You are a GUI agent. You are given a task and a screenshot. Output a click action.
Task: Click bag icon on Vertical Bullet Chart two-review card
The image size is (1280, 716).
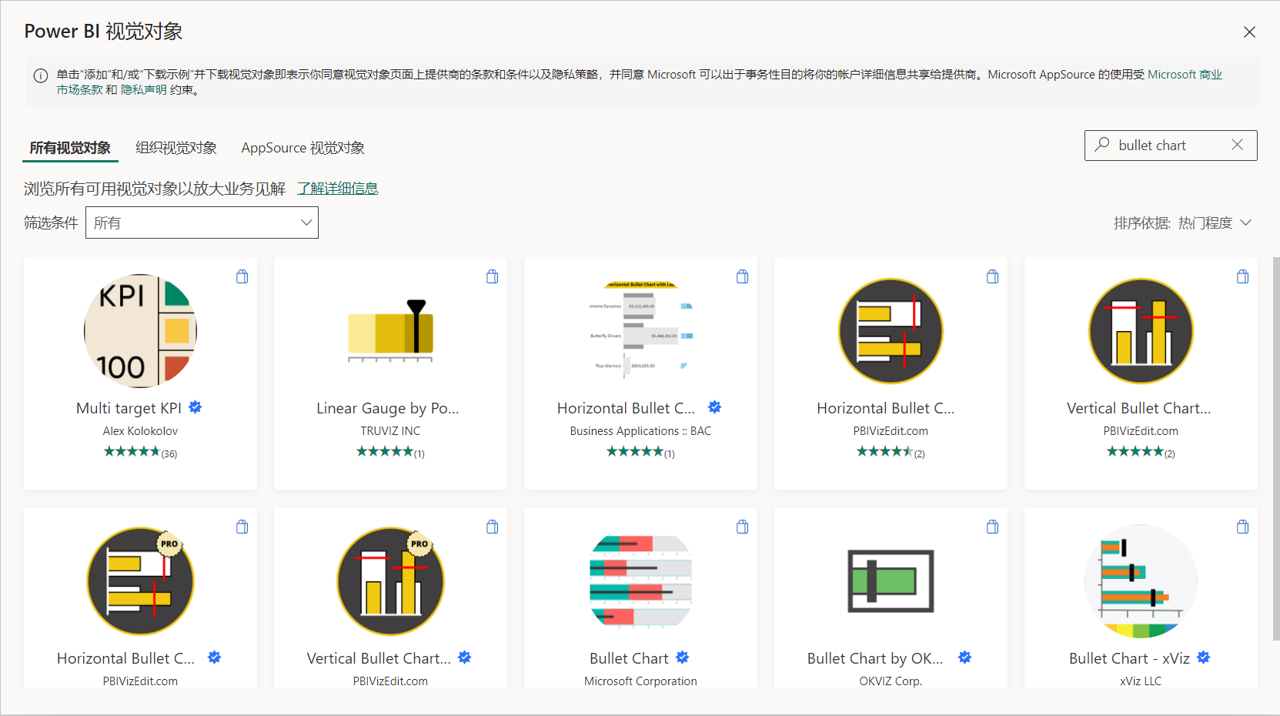point(1243,276)
